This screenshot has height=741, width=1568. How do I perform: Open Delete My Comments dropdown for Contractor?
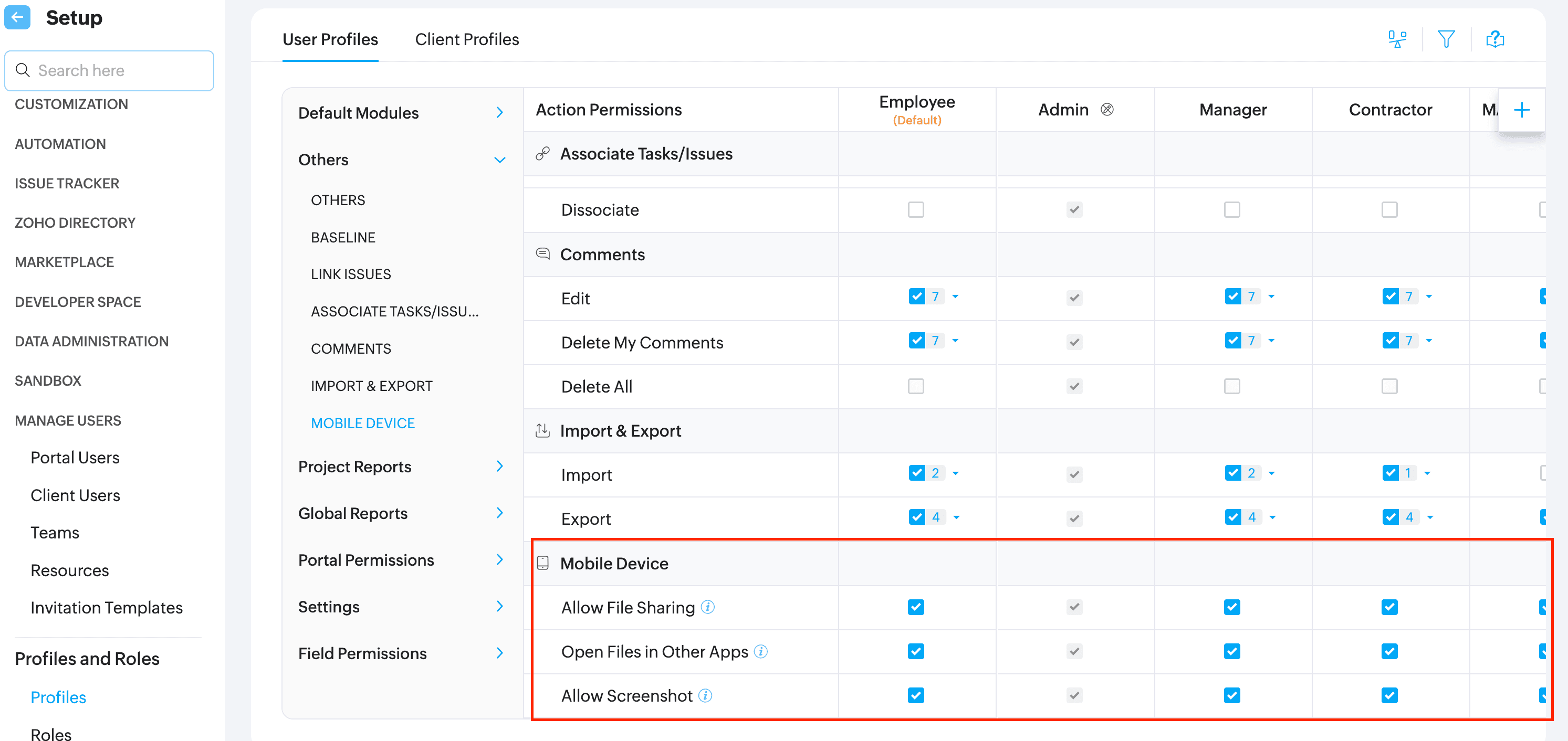point(1429,341)
